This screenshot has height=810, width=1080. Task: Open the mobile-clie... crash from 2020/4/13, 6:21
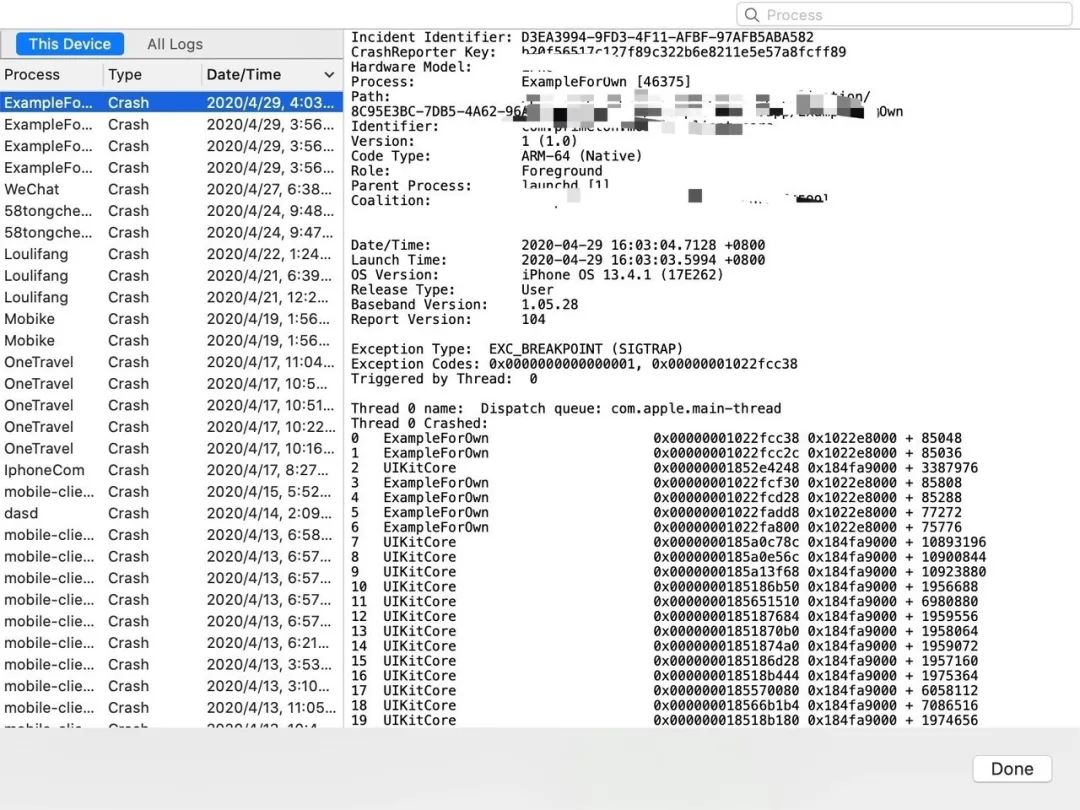point(172,643)
